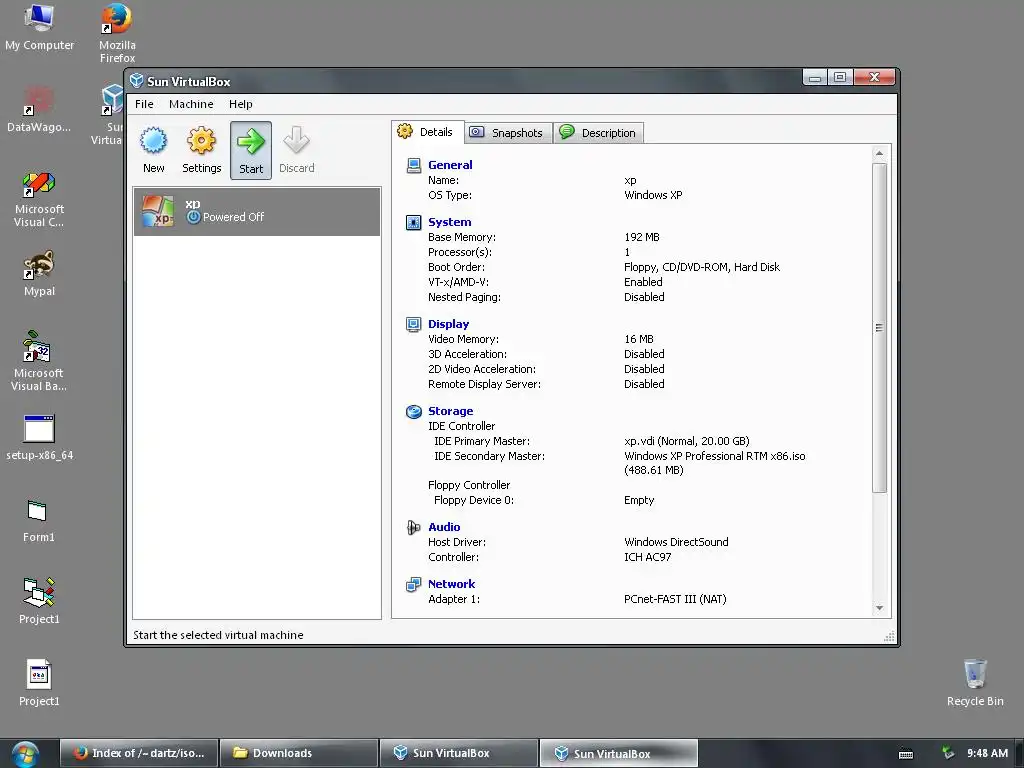Click the details pane scrollbar thumb

coord(879,328)
